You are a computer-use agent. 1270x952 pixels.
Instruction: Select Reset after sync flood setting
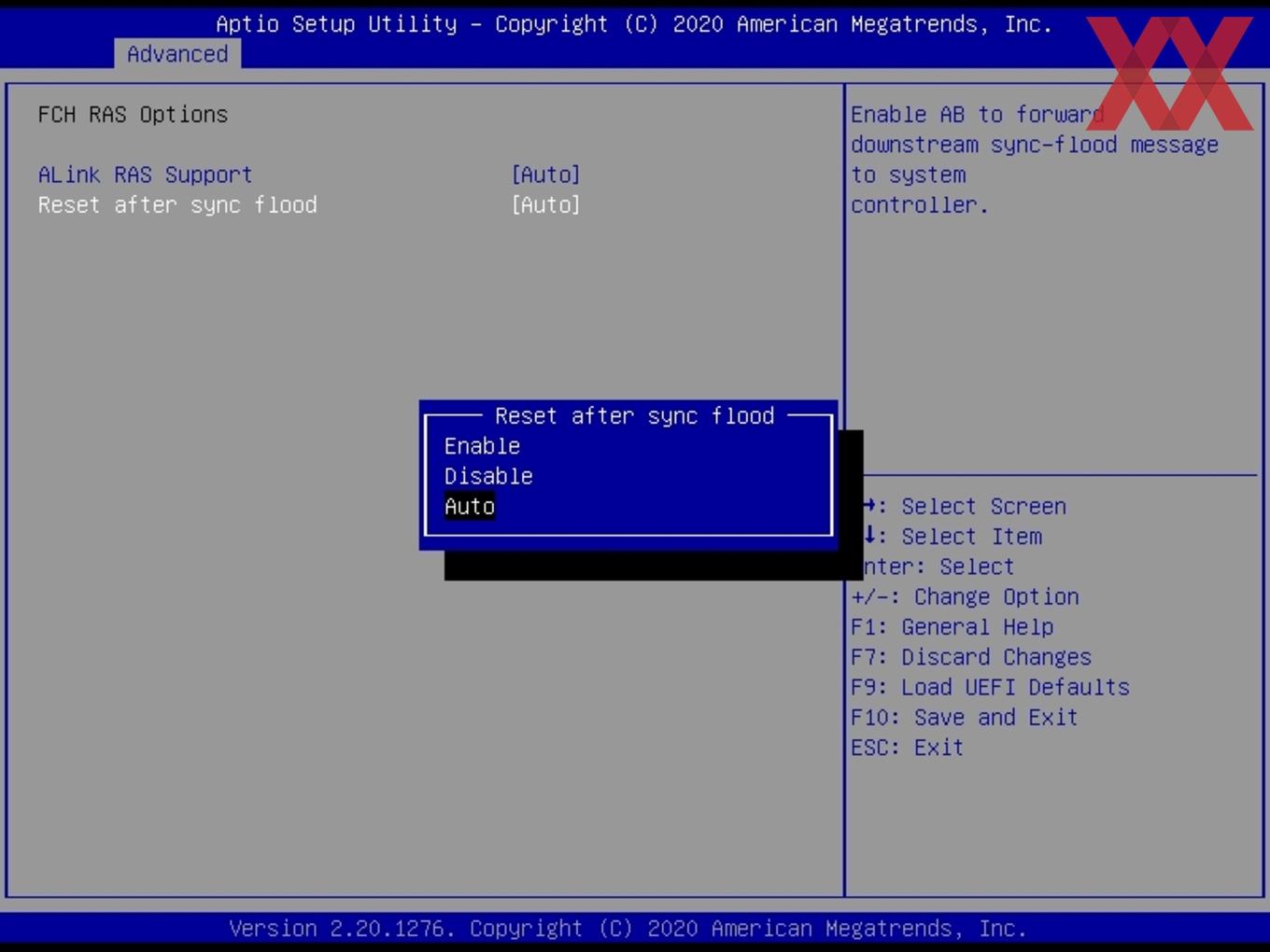177,204
